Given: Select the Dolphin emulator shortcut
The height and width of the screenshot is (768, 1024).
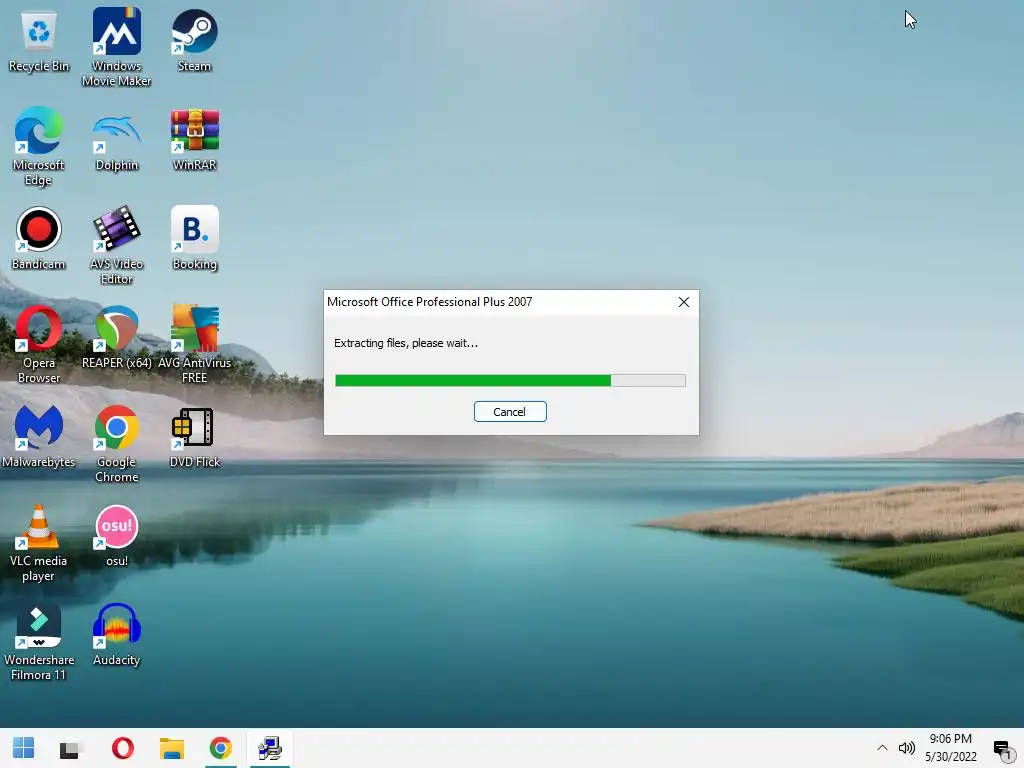Looking at the screenshot, I should coord(117,142).
